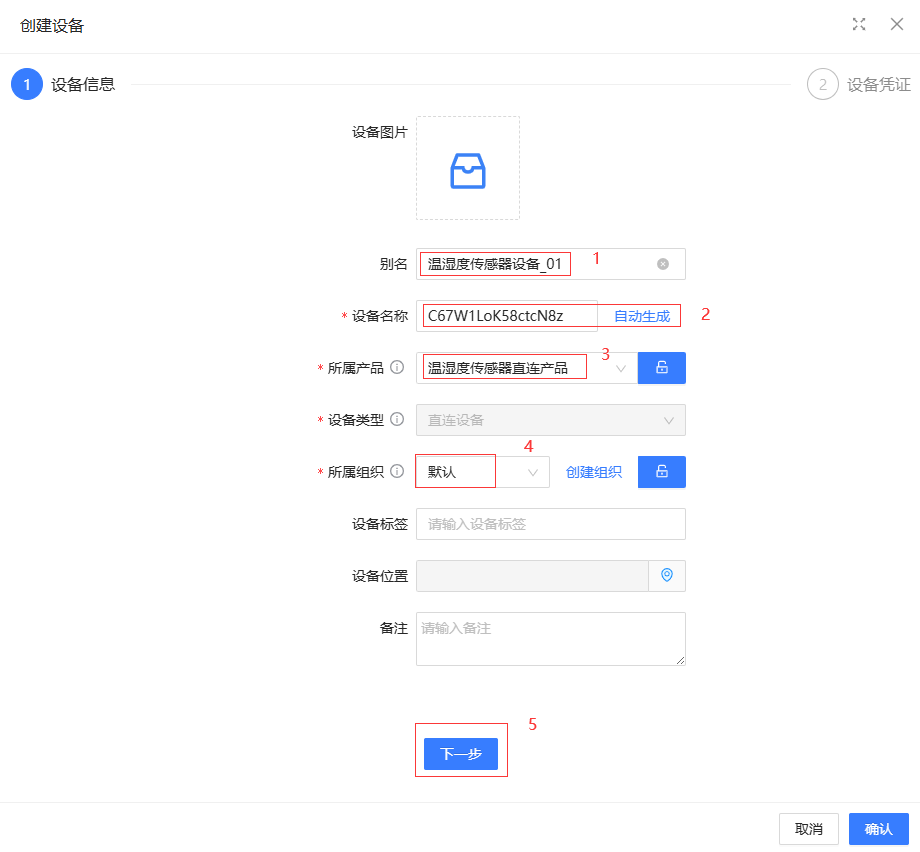The height and width of the screenshot is (852, 920).
Task: Go to step 1 设备信息
Action: point(27,85)
